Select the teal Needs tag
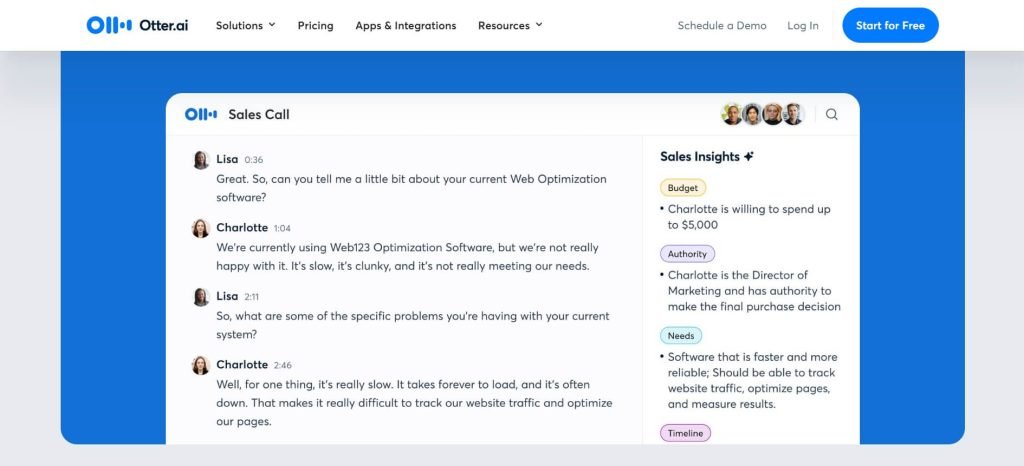Screen dimensions: 1024x466 coord(681,336)
